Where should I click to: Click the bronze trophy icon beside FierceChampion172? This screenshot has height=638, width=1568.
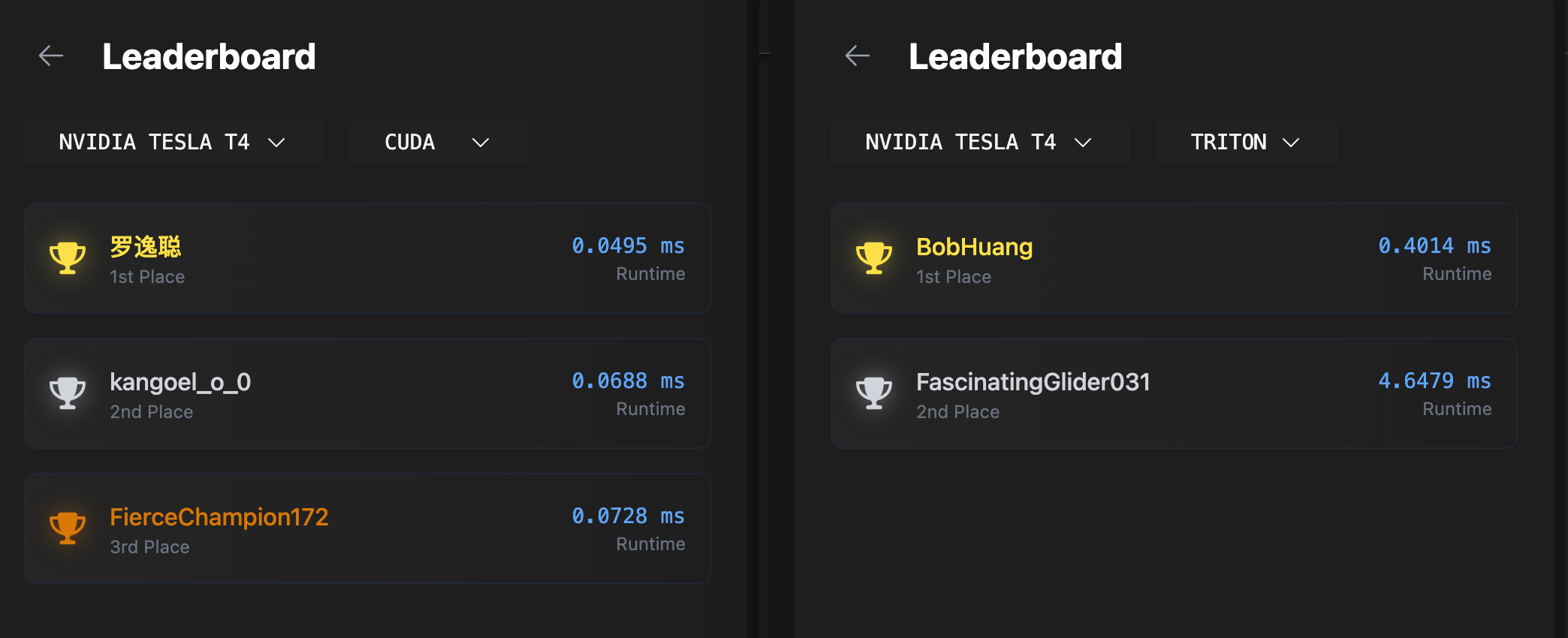tap(68, 528)
